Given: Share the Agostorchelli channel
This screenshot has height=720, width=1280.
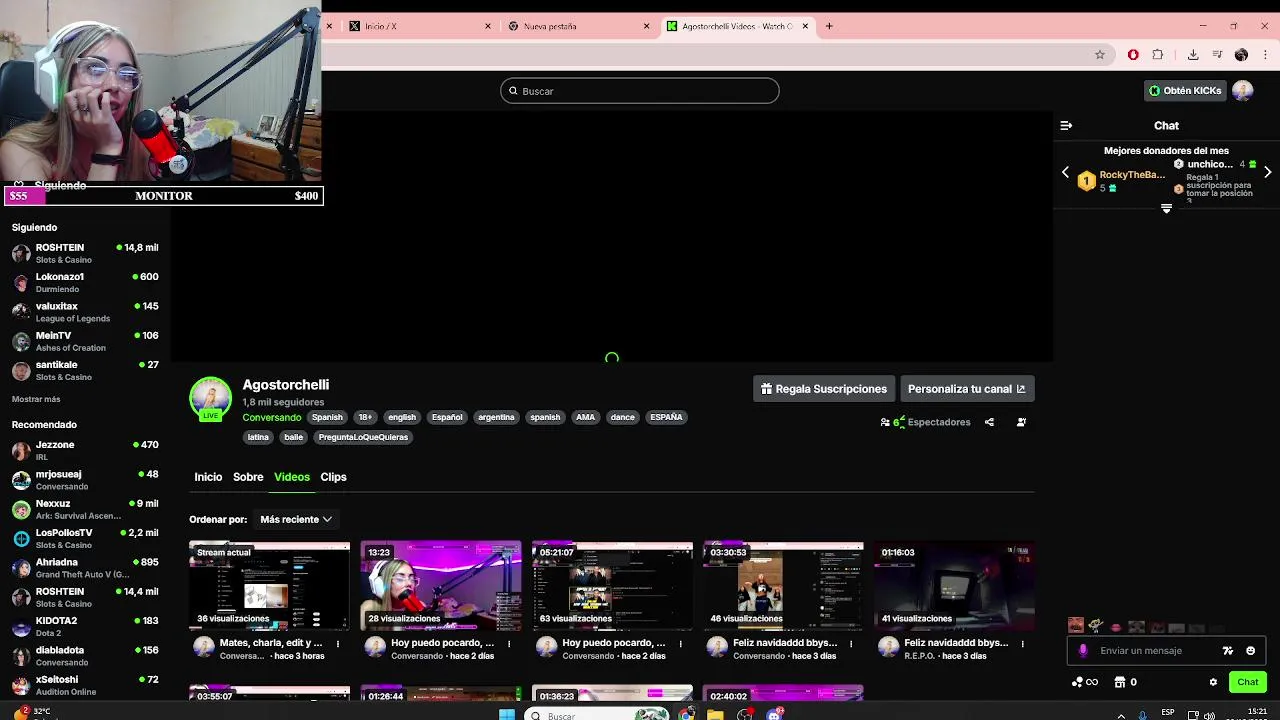Looking at the screenshot, I should [989, 422].
